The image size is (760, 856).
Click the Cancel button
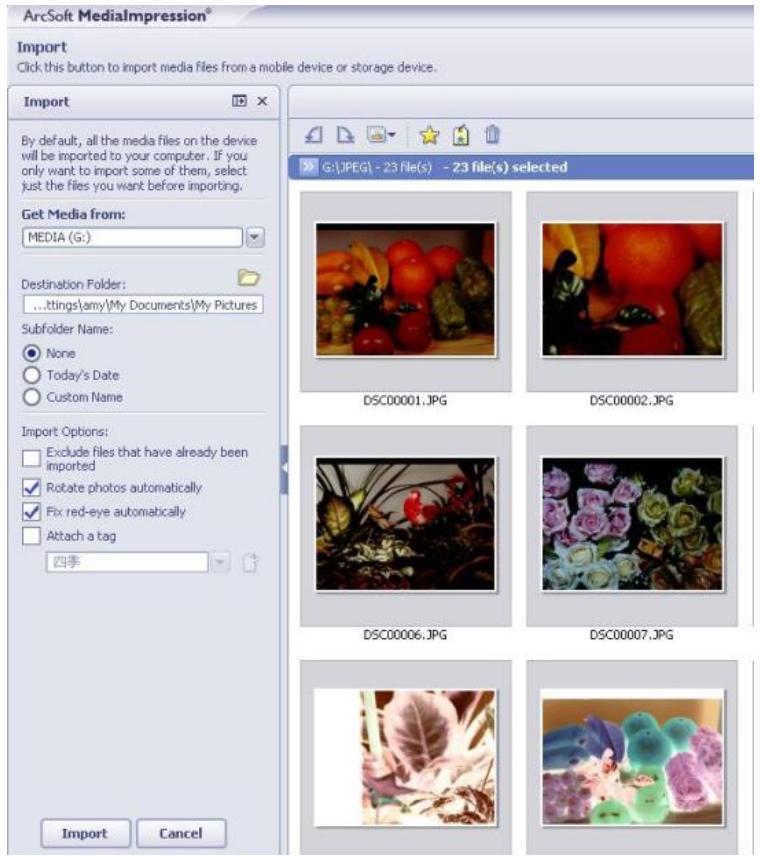pyautogui.click(x=181, y=833)
